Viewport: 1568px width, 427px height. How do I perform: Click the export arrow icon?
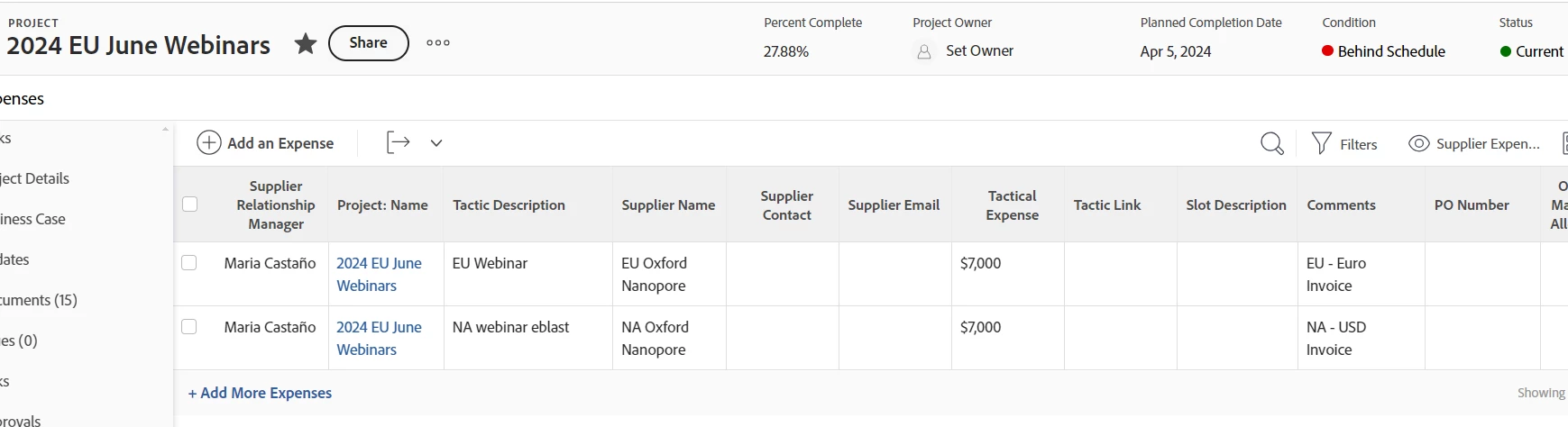398,142
